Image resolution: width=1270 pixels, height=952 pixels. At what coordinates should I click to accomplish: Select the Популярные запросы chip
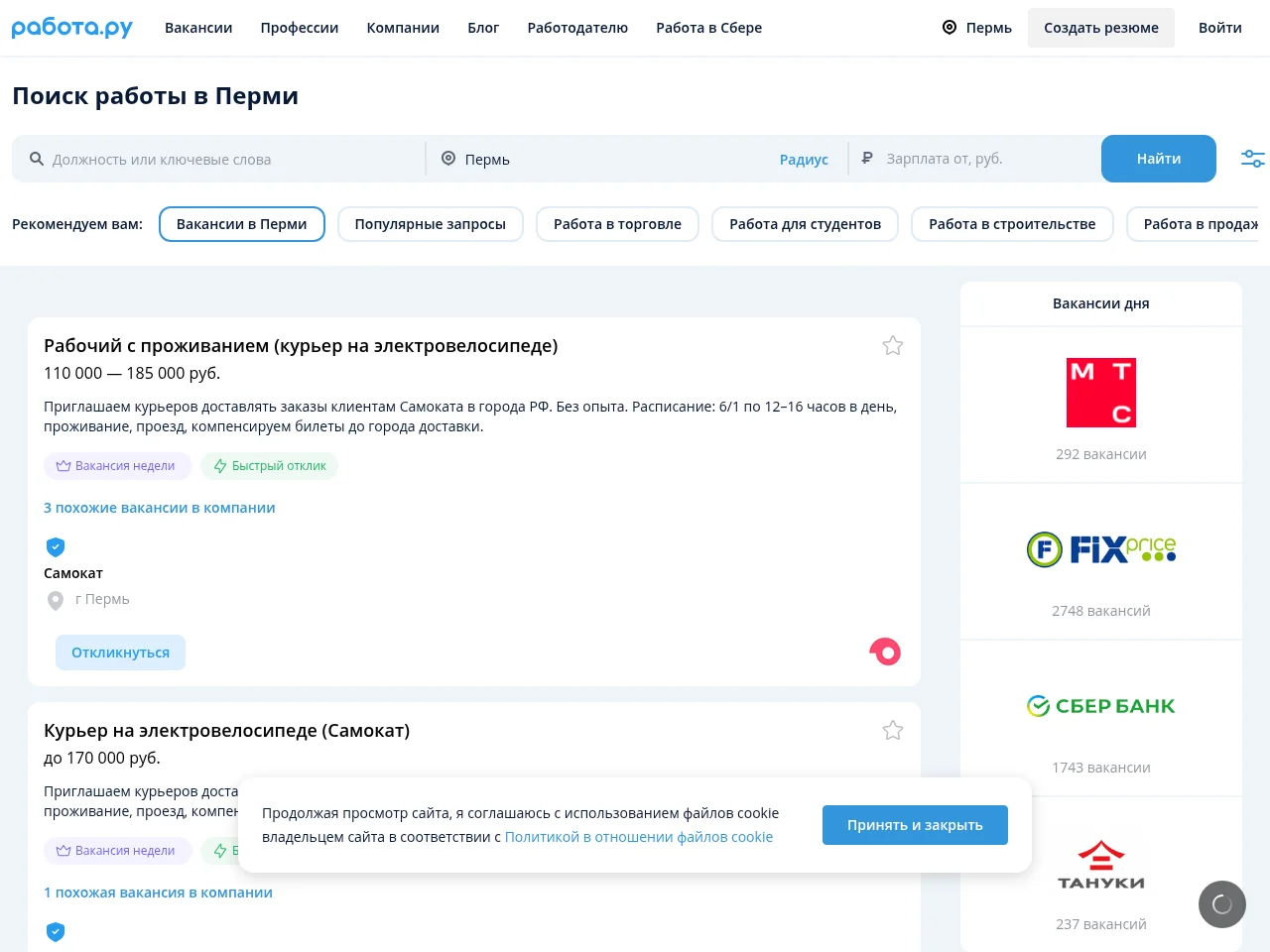click(x=431, y=224)
